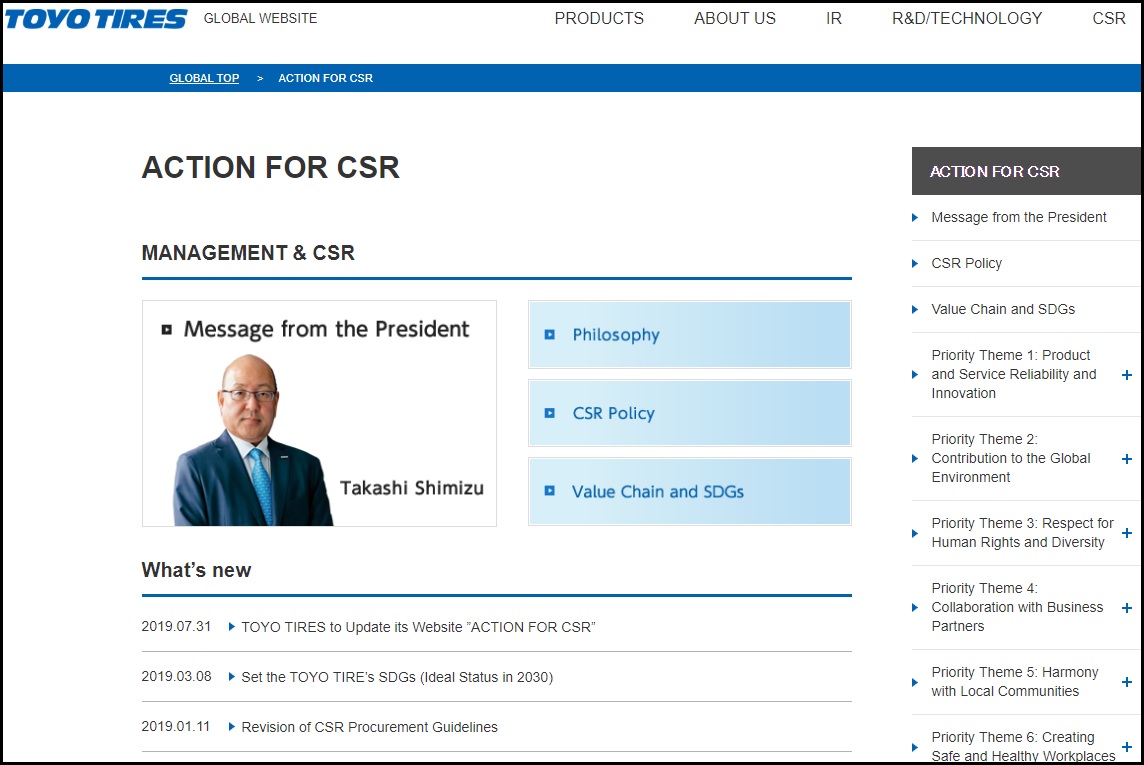Open sidebar CSR Policy link
This screenshot has height=765, width=1144.
click(966, 263)
